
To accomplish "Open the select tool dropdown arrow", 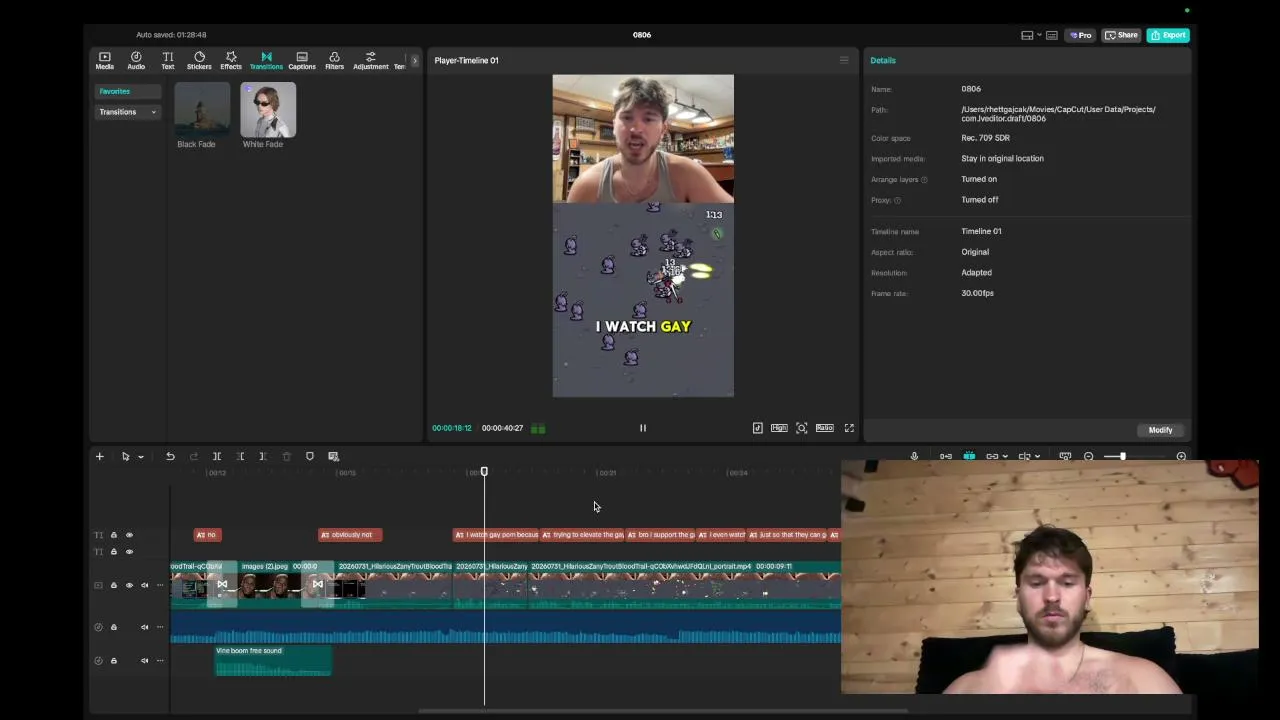I will pyautogui.click(x=140, y=457).
